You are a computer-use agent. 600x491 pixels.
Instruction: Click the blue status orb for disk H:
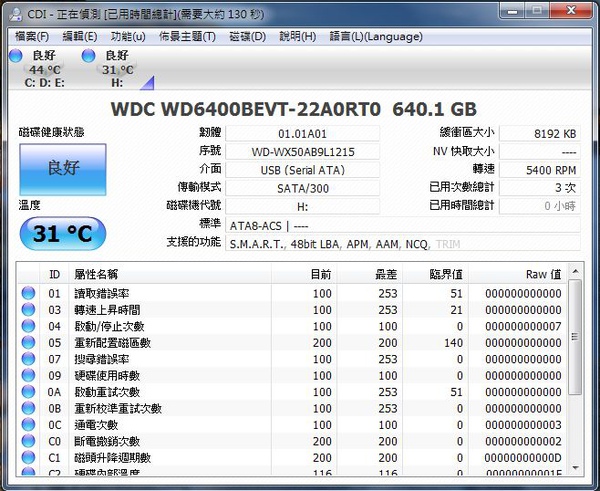point(88,55)
